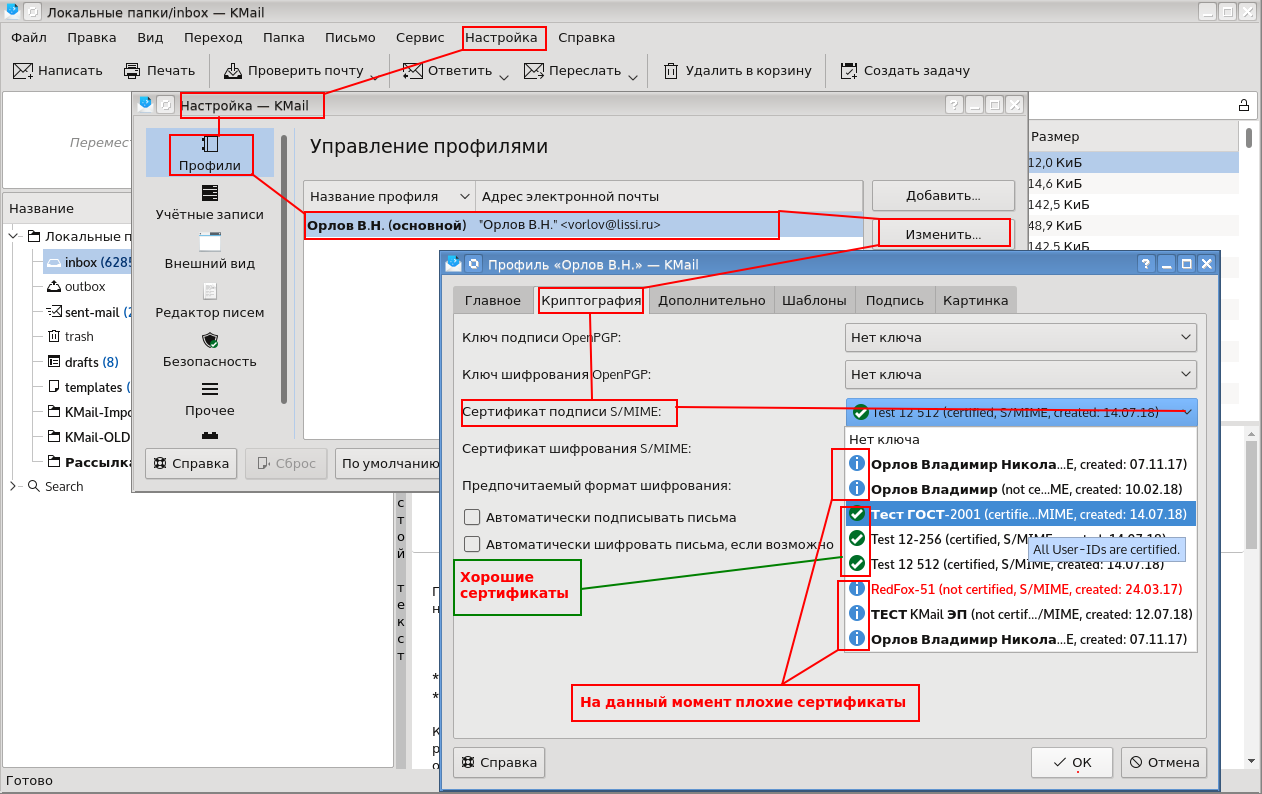Select Безопасность settings section
Viewport: 1262px width, 794px height.
[x=210, y=349]
